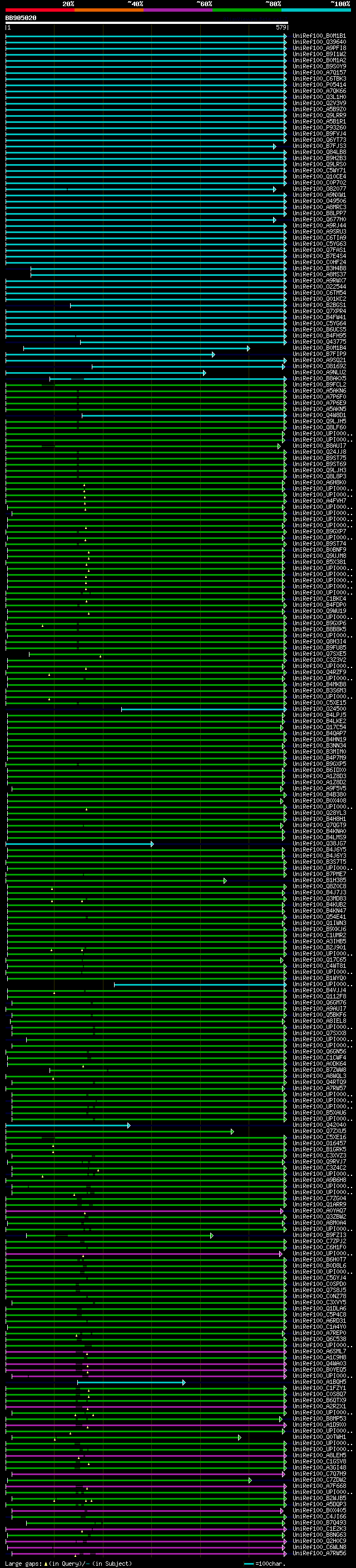Image resolution: width=356 pixels, height=1568 pixels.
Task: Select the label UniRef100_O49506
Action: (x=319, y=201)
